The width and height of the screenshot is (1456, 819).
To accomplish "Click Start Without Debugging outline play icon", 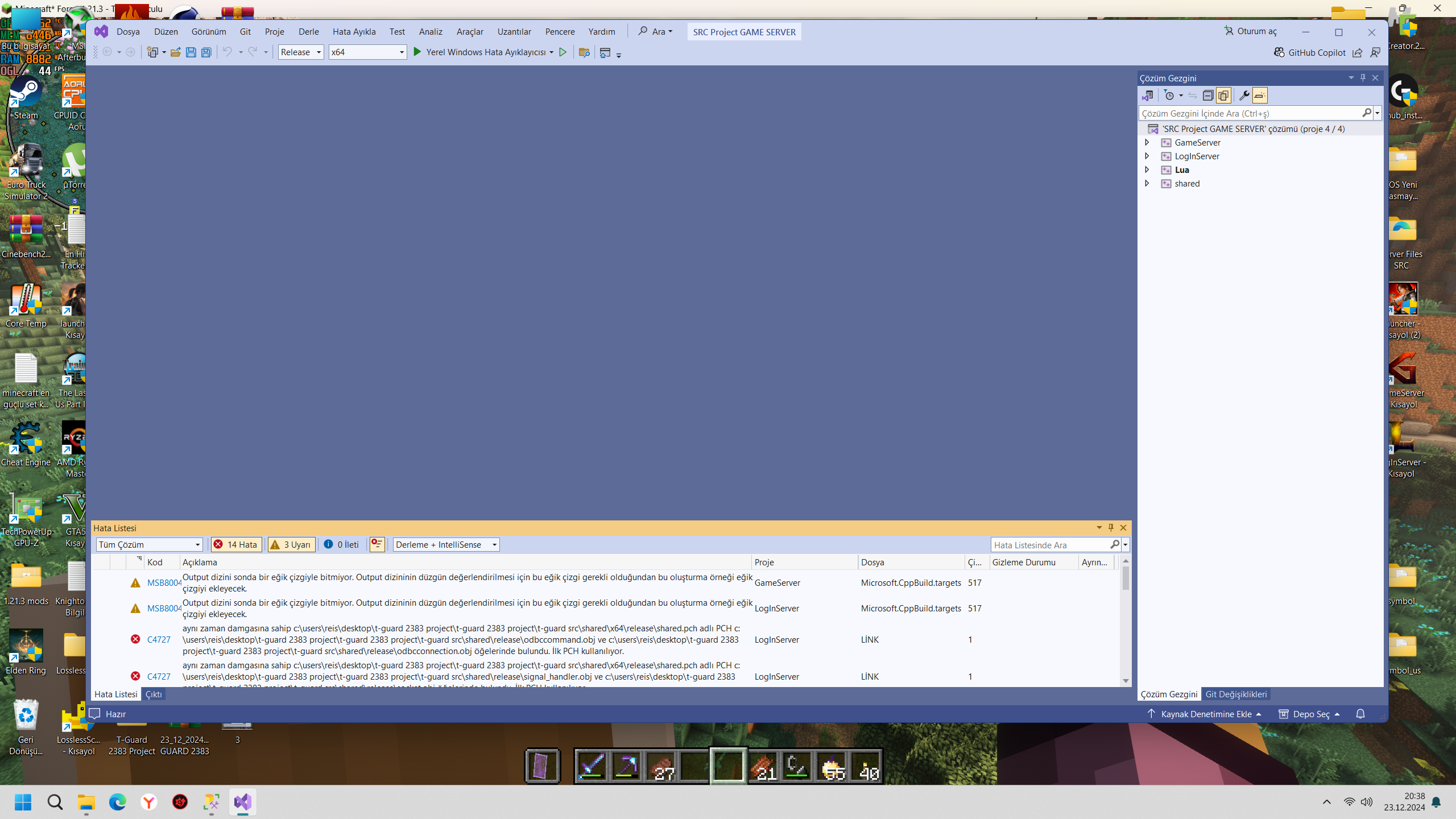I will point(563,52).
